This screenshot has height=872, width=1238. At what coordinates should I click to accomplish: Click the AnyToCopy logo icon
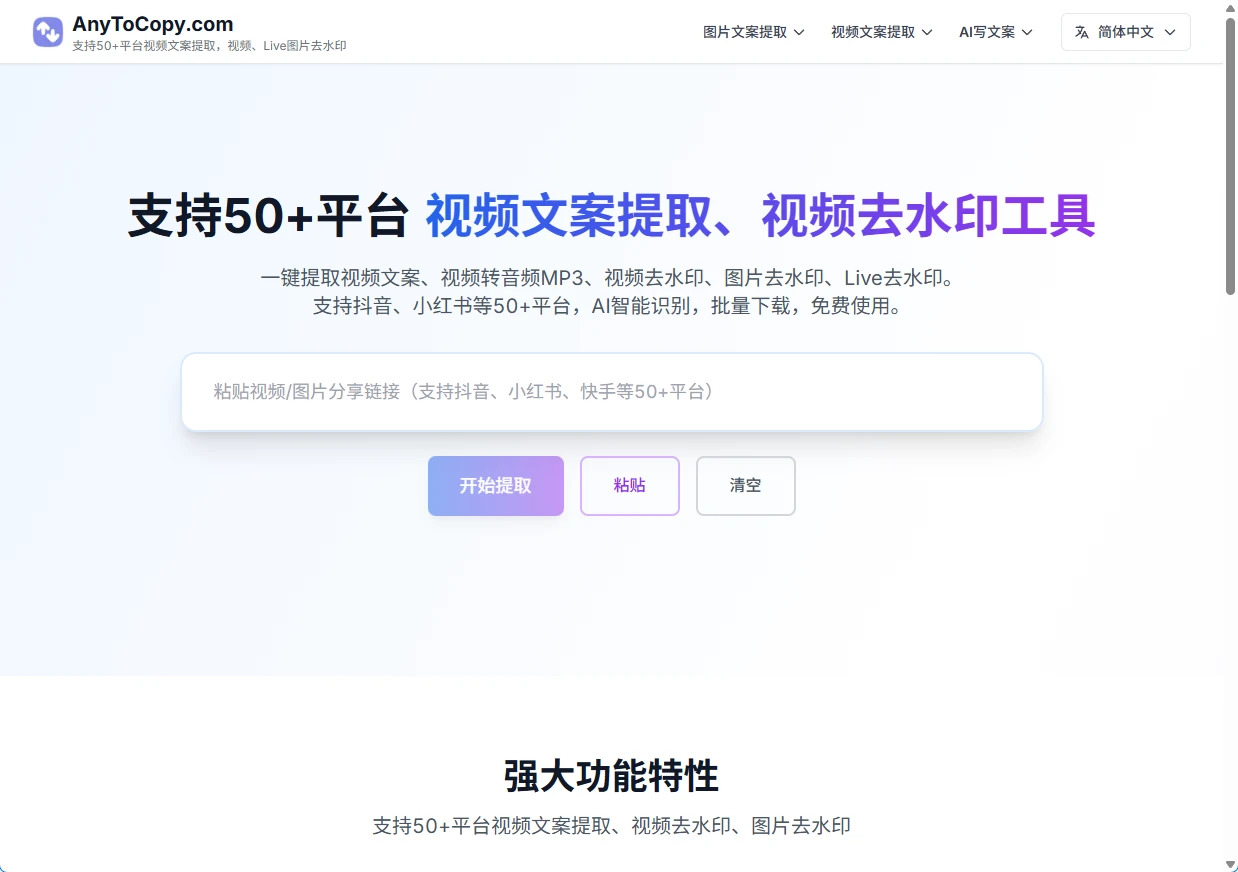pos(47,32)
